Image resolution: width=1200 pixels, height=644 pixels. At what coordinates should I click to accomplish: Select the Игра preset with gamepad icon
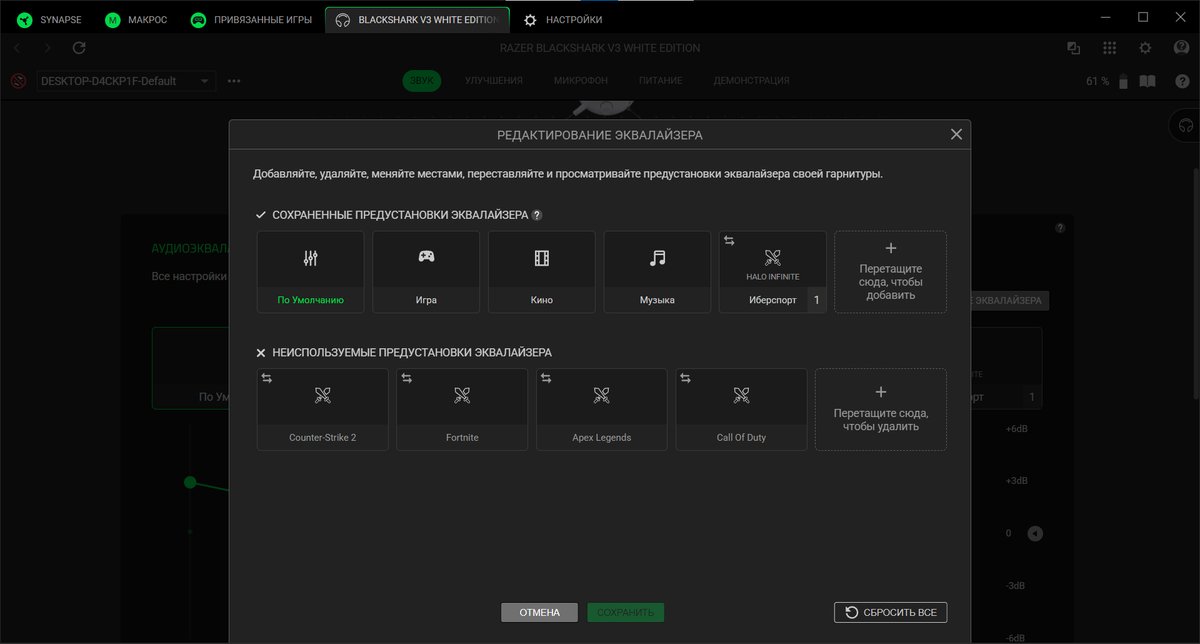(x=426, y=272)
